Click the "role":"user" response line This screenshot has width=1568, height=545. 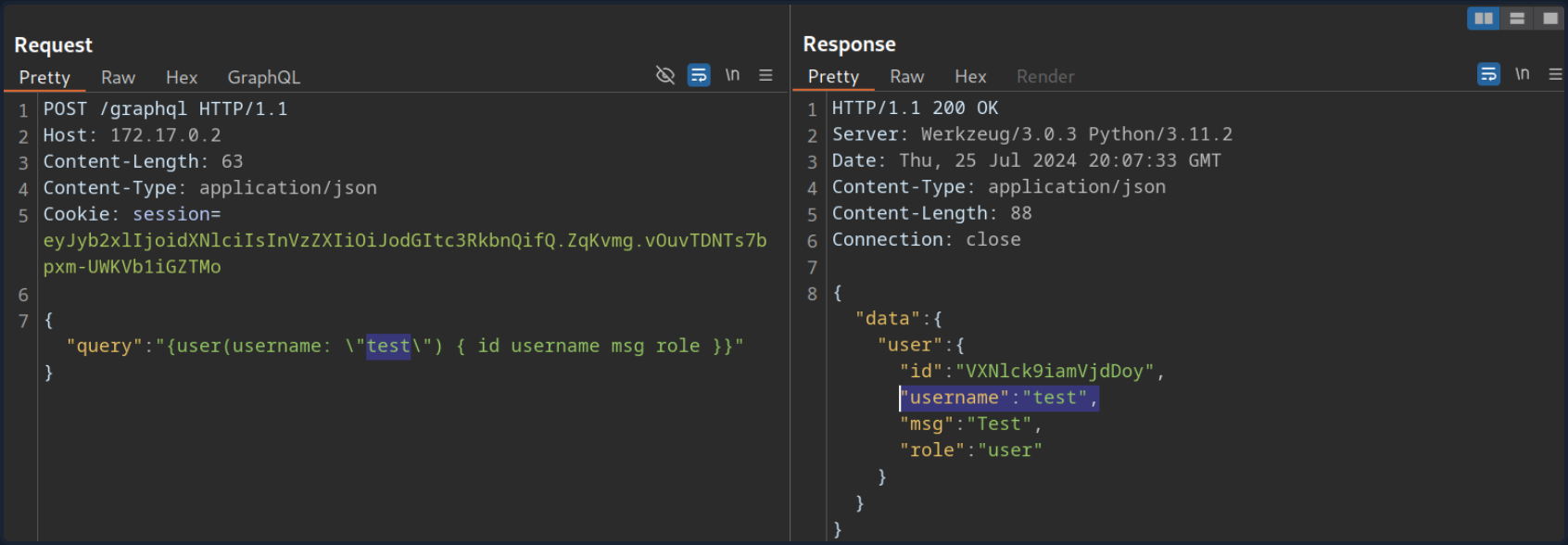coord(970,450)
